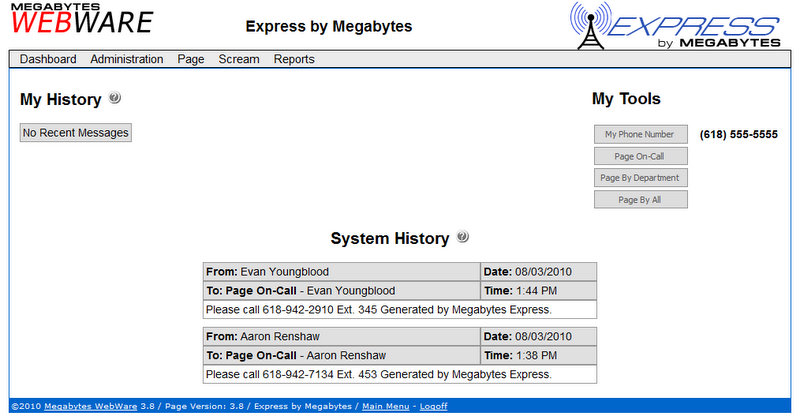Click the My Phone Number button

[x=640, y=134]
